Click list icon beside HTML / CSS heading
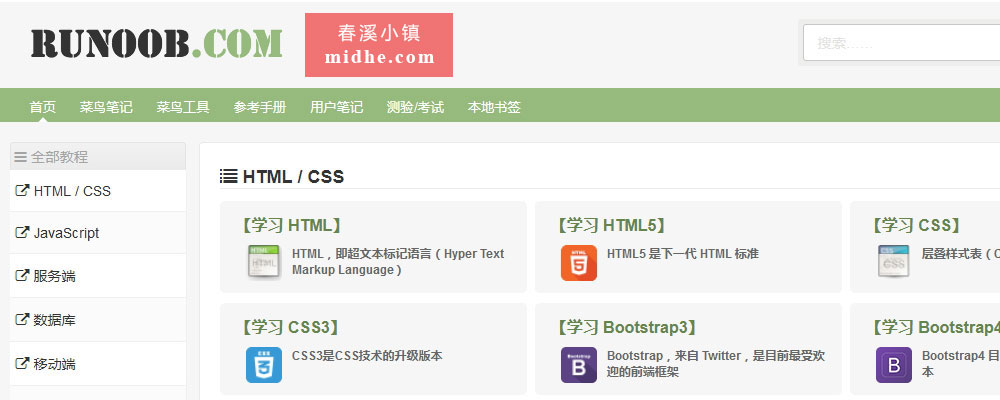1000x400 pixels. pyautogui.click(x=228, y=176)
